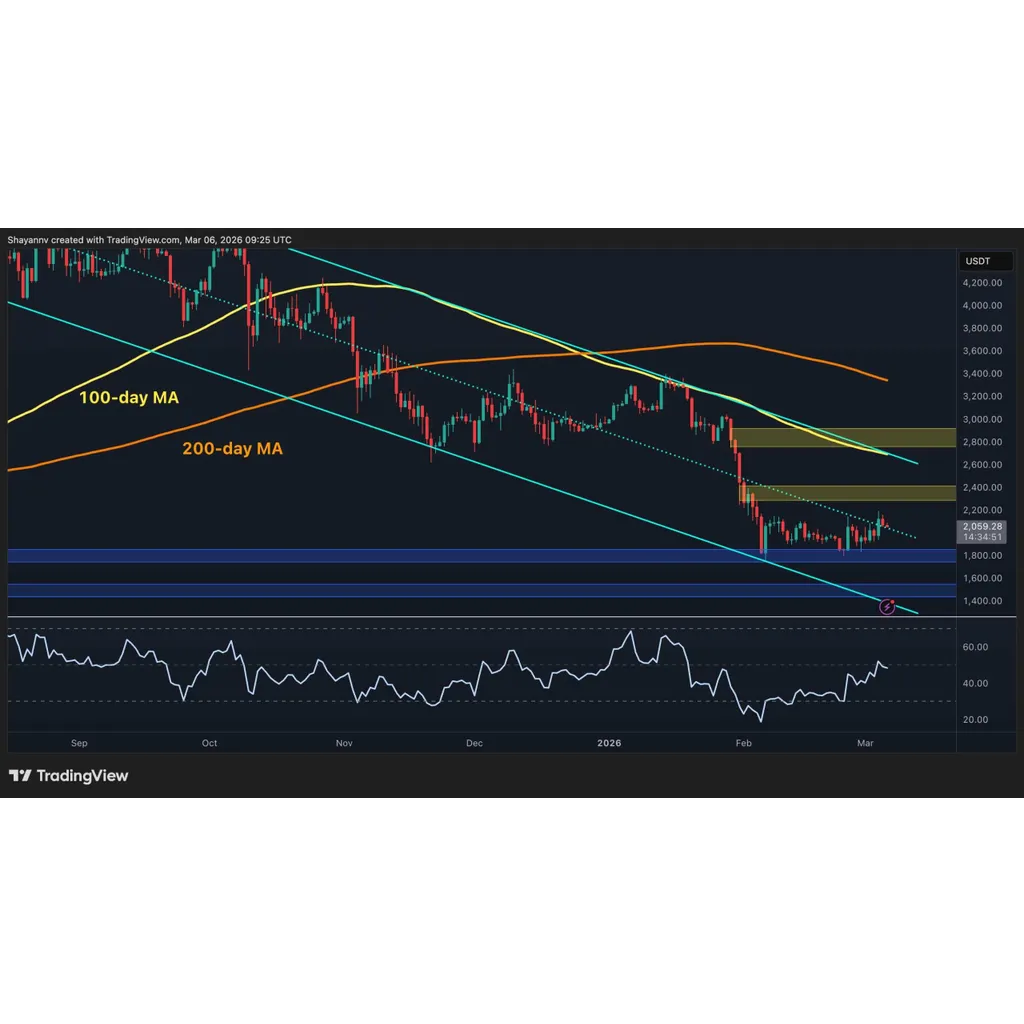Click the RSI 40.00 axis label

click(975, 683)
